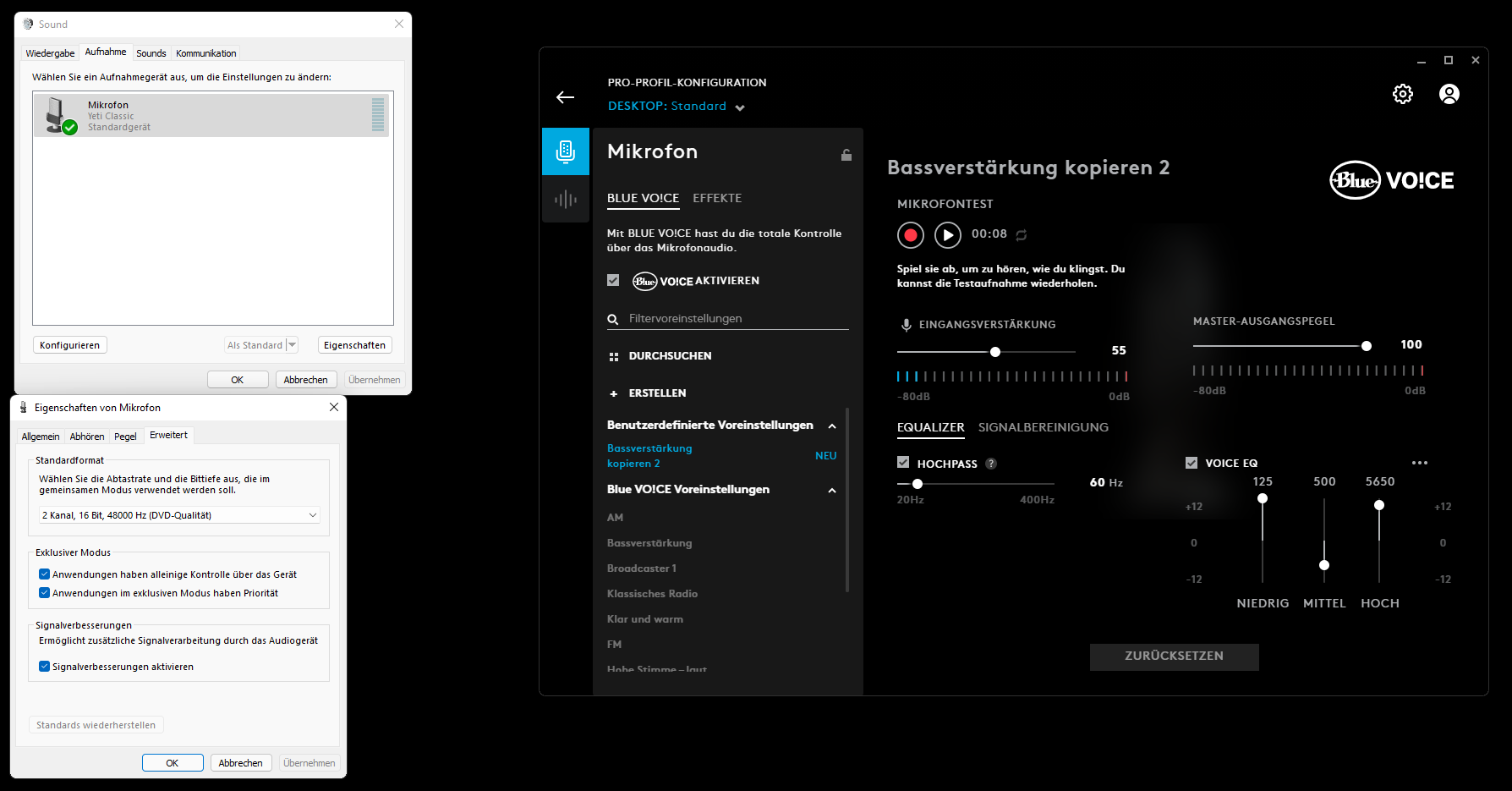
Task: Click the Durchsuchen grid icon
Action: pyautogui.click(x=614, y=357)
